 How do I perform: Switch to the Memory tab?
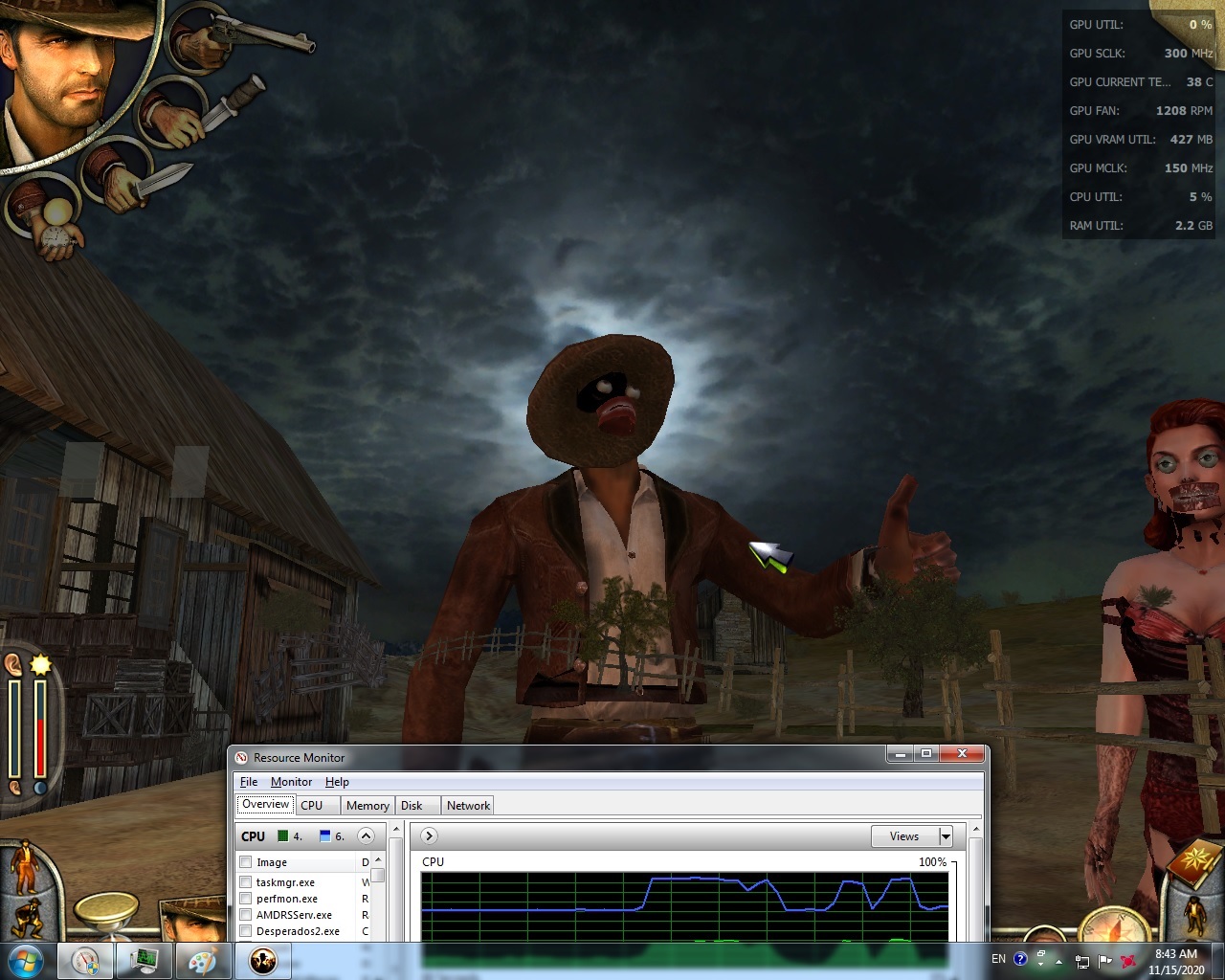[367, 806]
